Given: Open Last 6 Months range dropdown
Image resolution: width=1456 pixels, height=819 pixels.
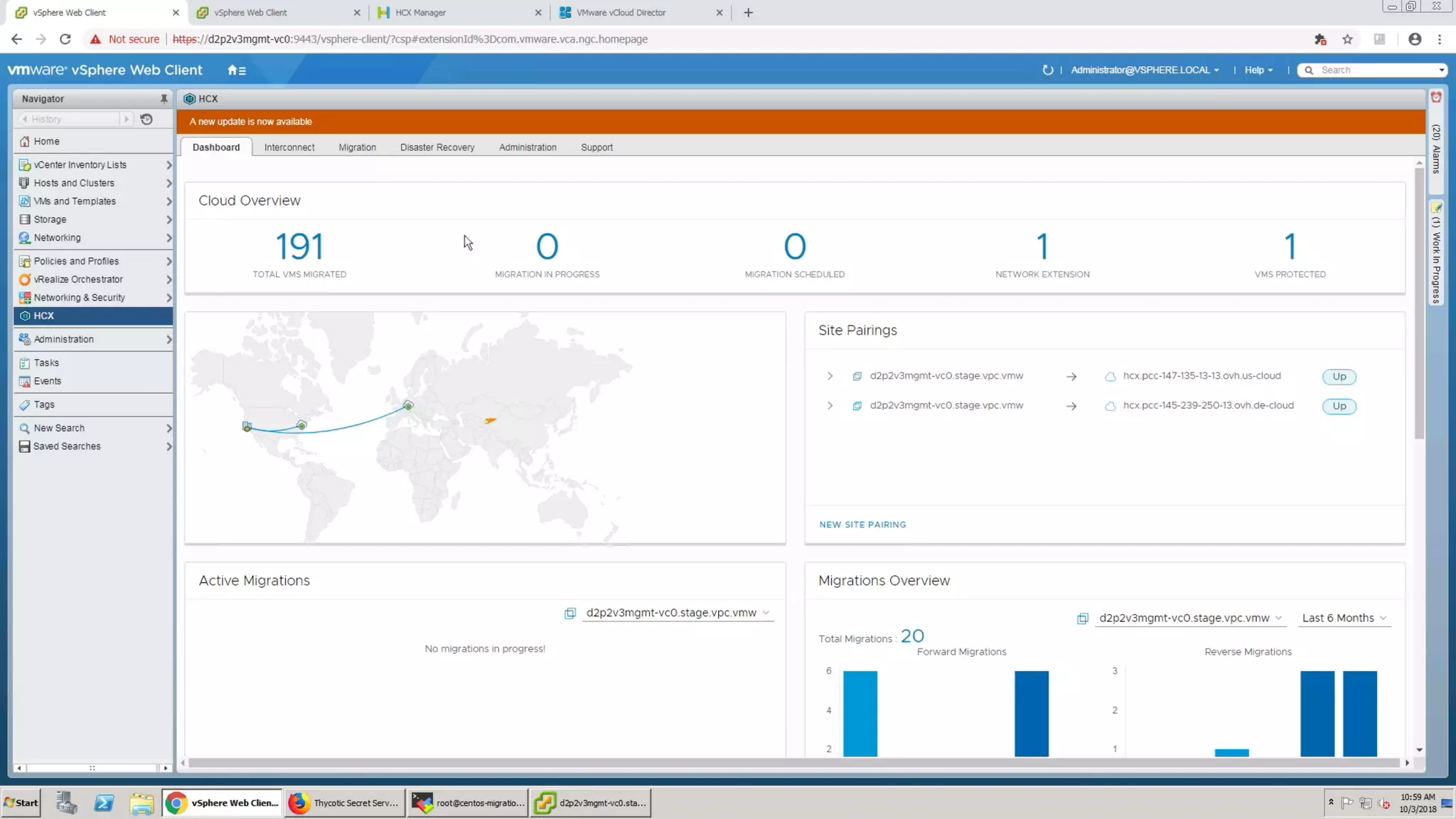Looking at the screenshot, I should (1344, 618).
